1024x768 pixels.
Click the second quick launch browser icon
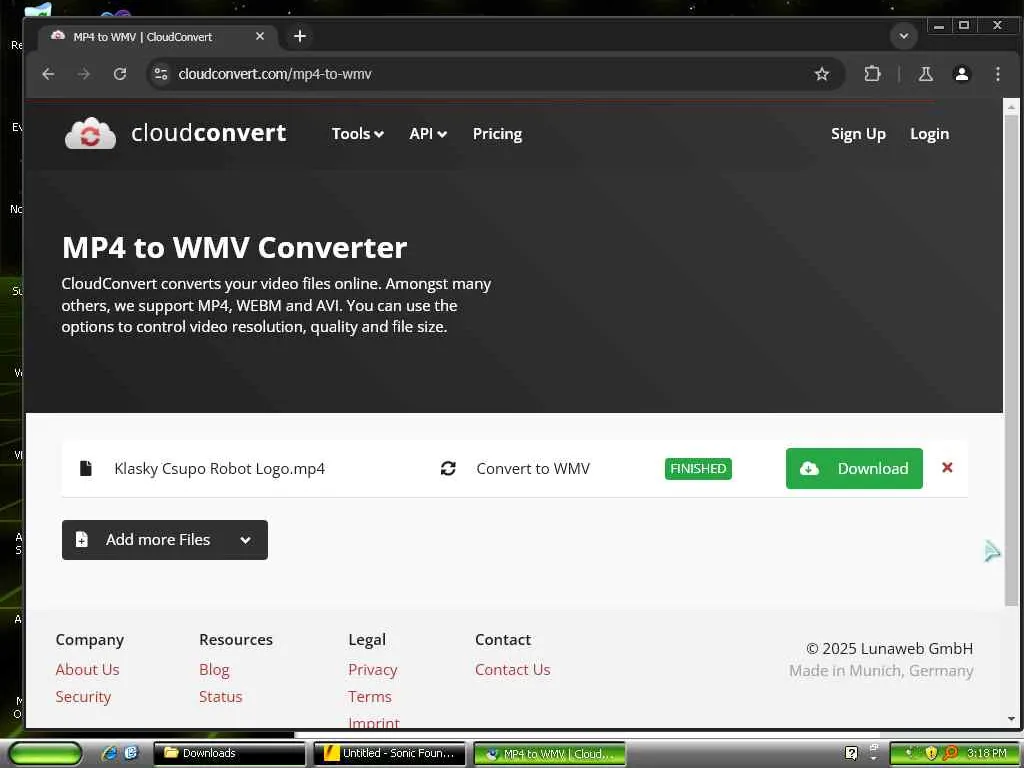pos(131,753)
